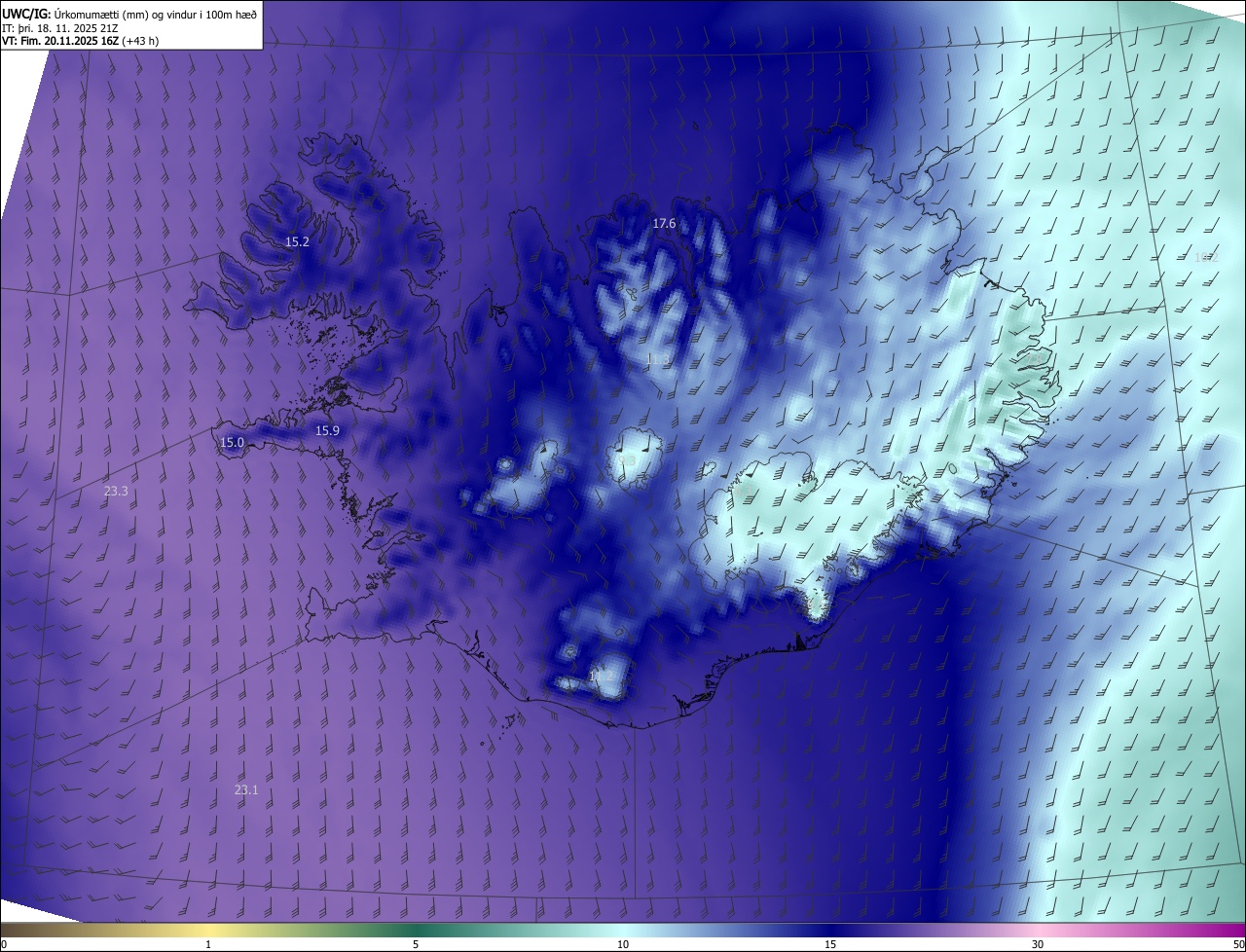Image resolution: width=1246 pixels, height=952 pixels.
Task: Click the 17.6 value in northern Iceland
Action: click(664, 223)
